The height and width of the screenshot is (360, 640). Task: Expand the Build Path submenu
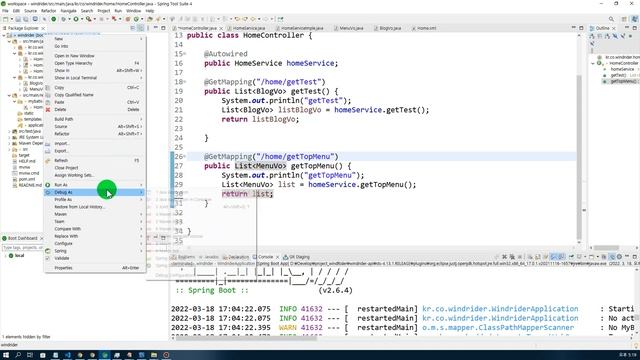point(95,119)
